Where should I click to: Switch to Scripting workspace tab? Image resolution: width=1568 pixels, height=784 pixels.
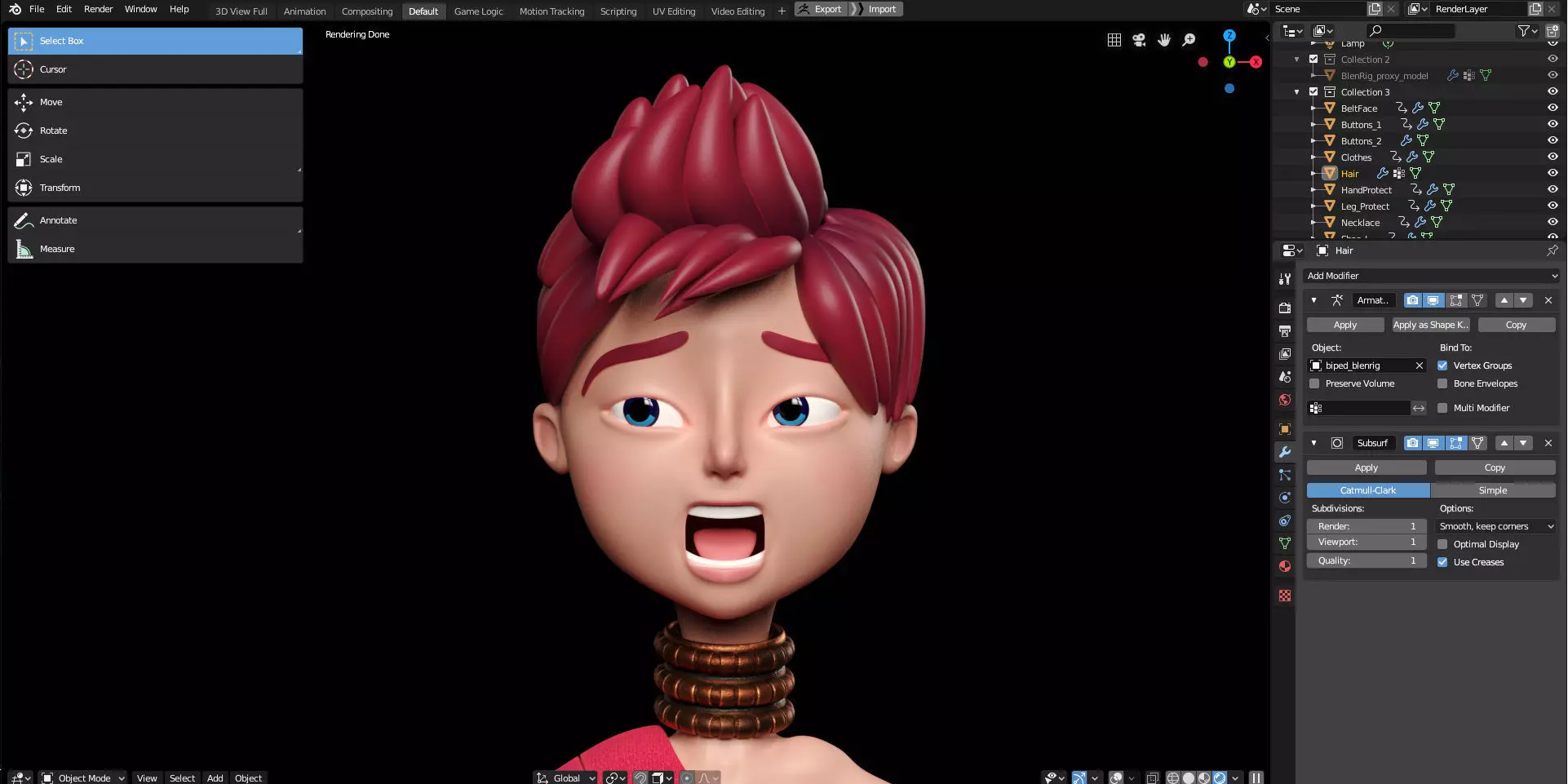[x=618, y=11]
